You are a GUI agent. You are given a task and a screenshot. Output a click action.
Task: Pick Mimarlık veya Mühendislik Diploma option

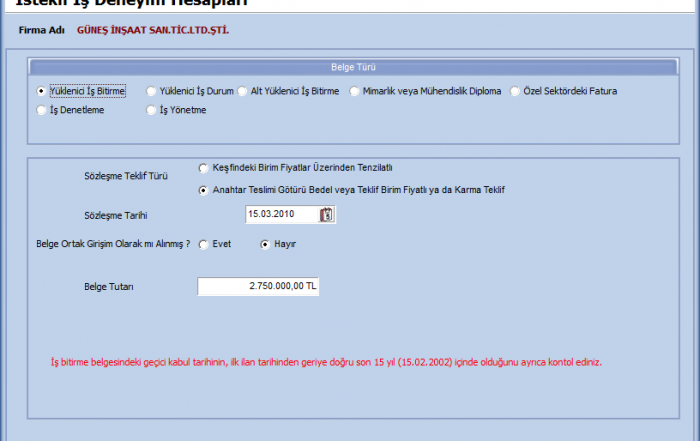[355, 91]
